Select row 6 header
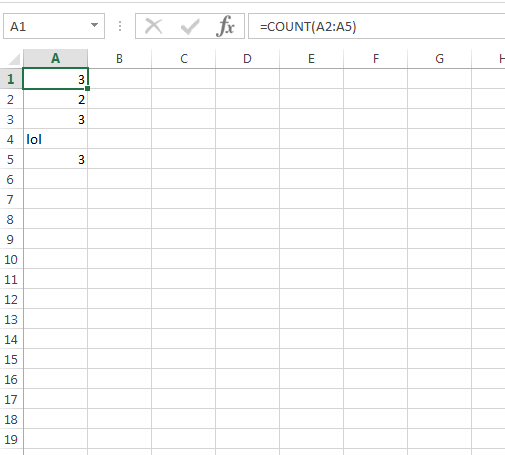This screenshot has width=505, height=455. pyautogui.click(x=11, y=179)
